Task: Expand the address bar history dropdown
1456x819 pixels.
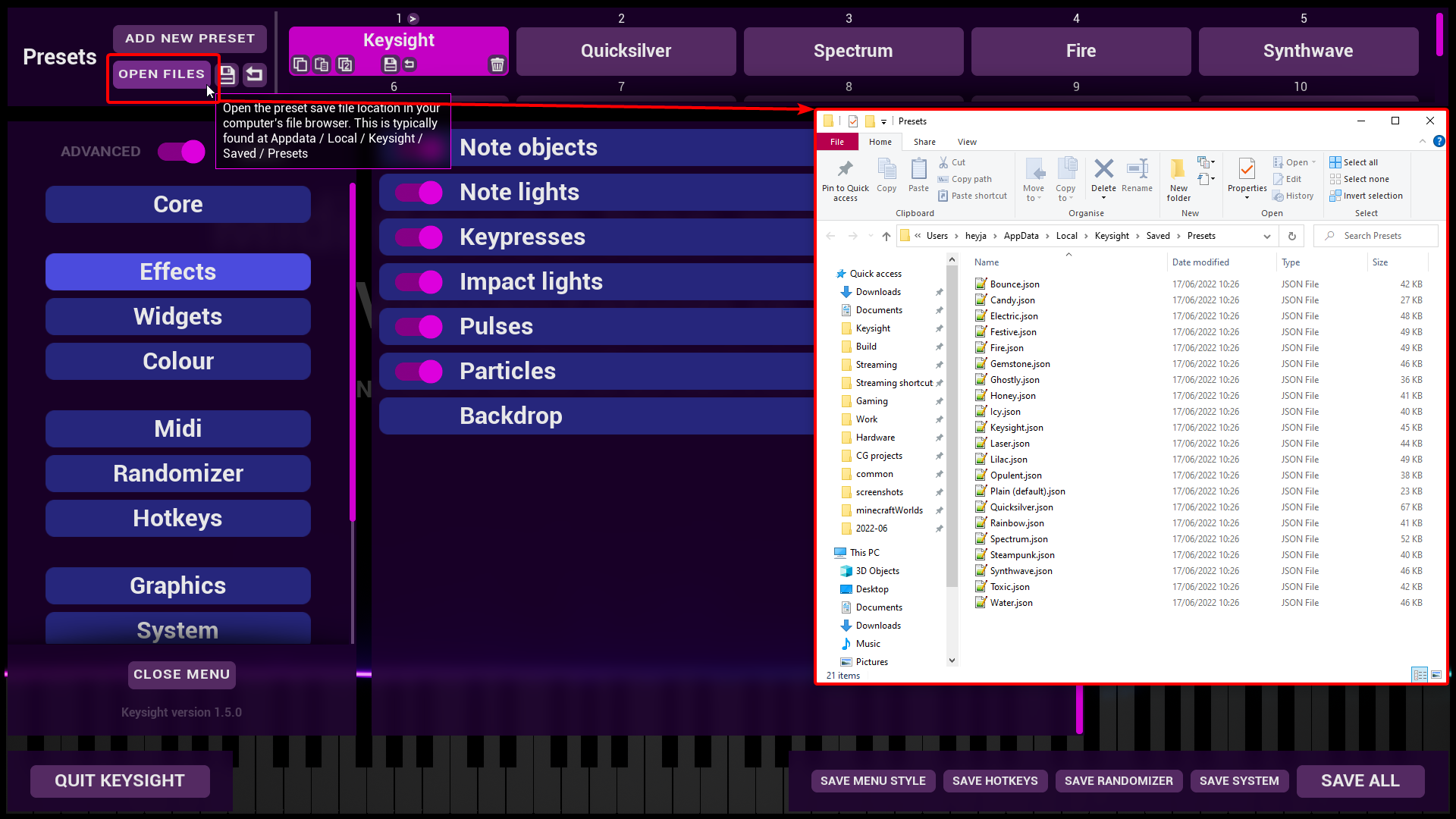Action: point(1266,236)
